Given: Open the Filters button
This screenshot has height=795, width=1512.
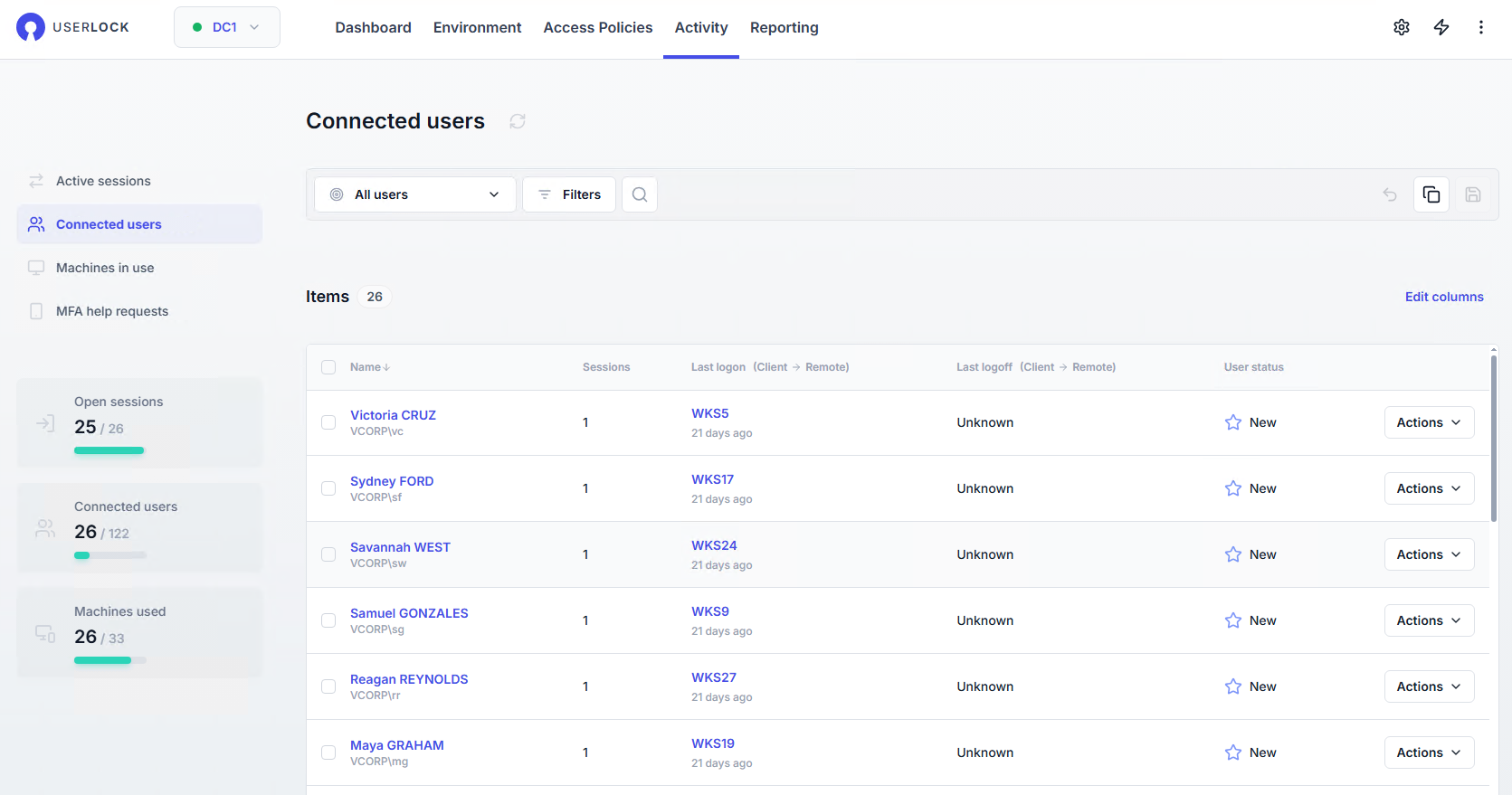Looking at the screenshot, I should tap(568, 194).
